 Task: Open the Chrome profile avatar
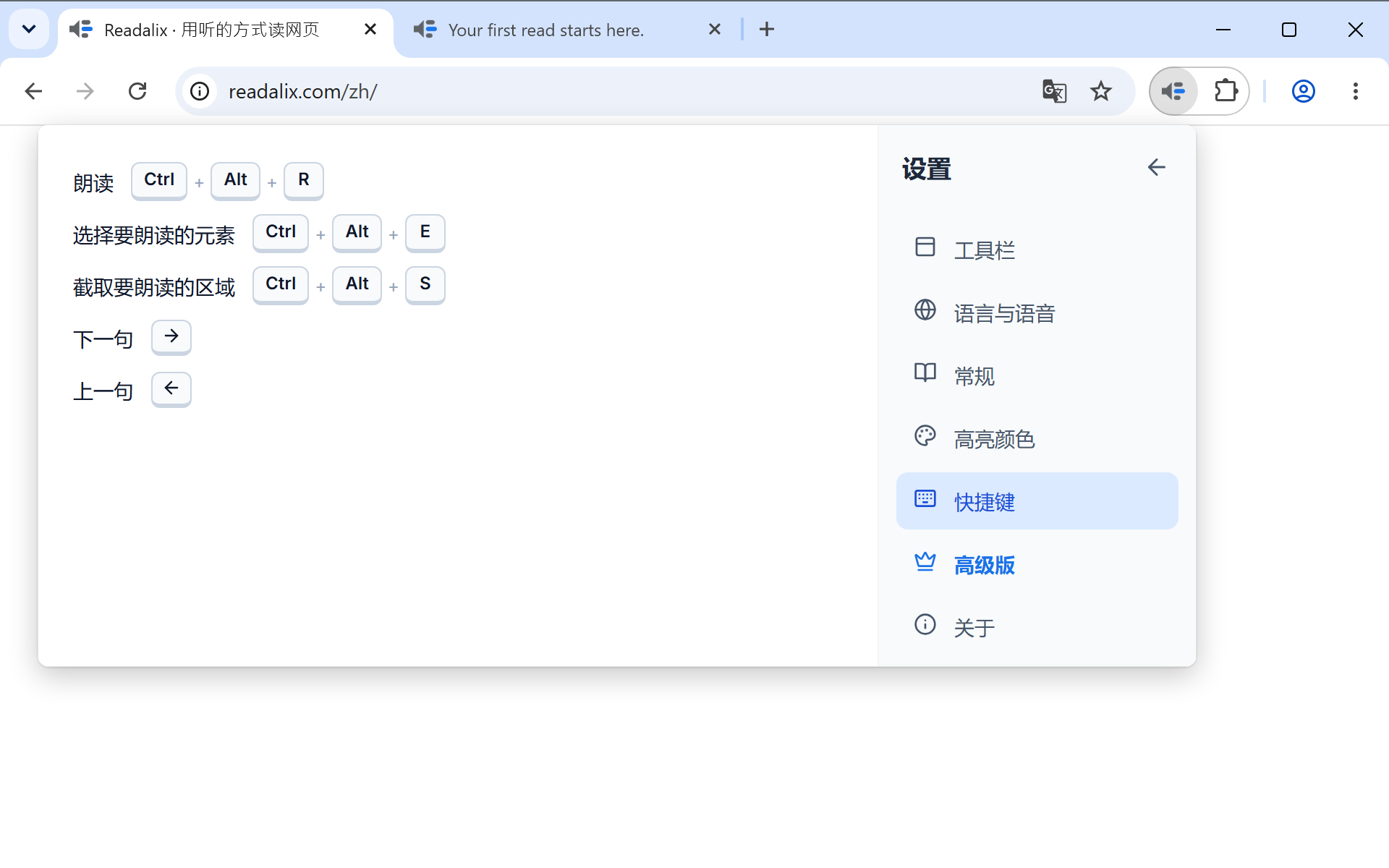1303,91
